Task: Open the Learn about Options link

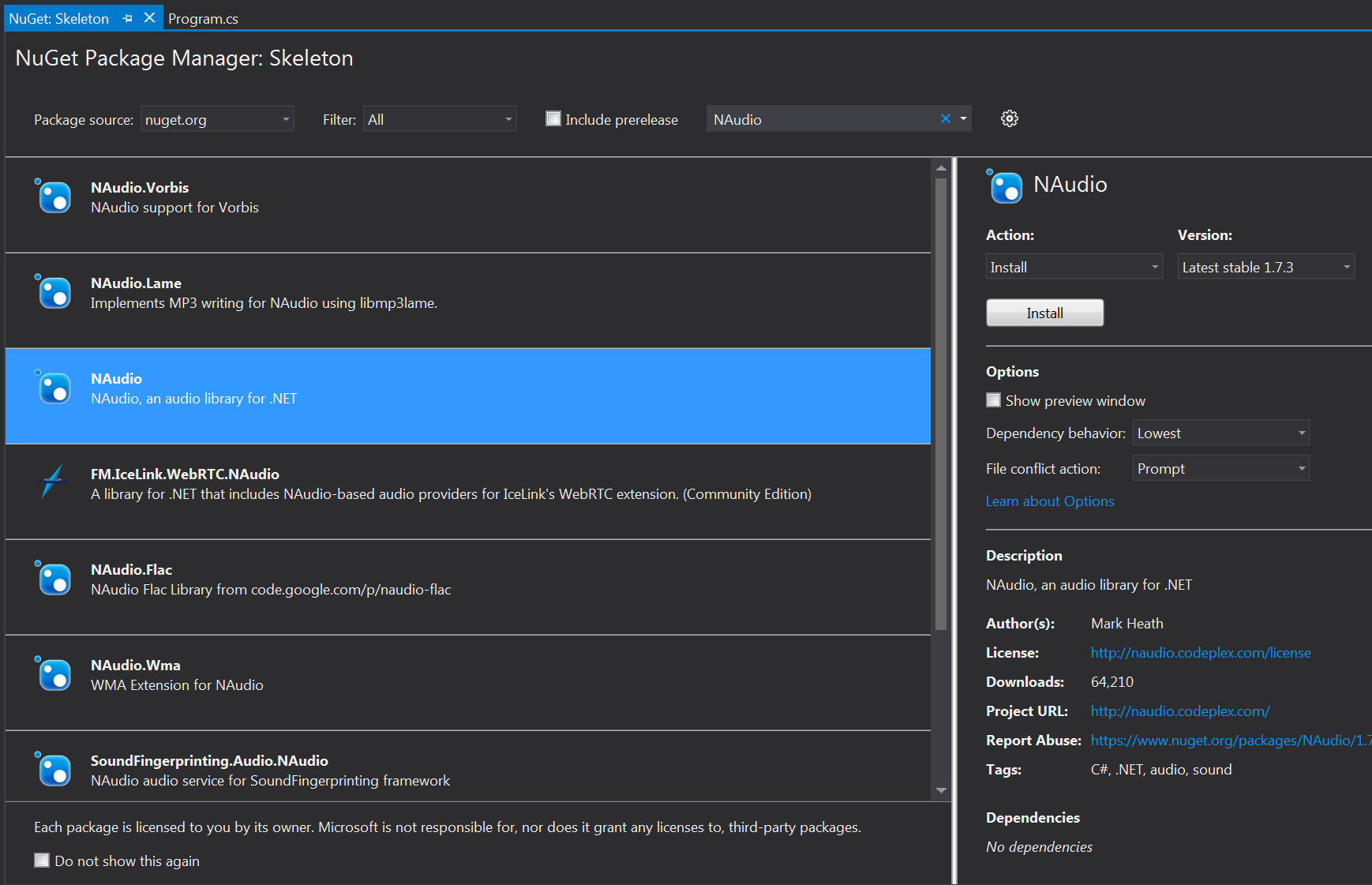Action: (x=1049, y=501)
